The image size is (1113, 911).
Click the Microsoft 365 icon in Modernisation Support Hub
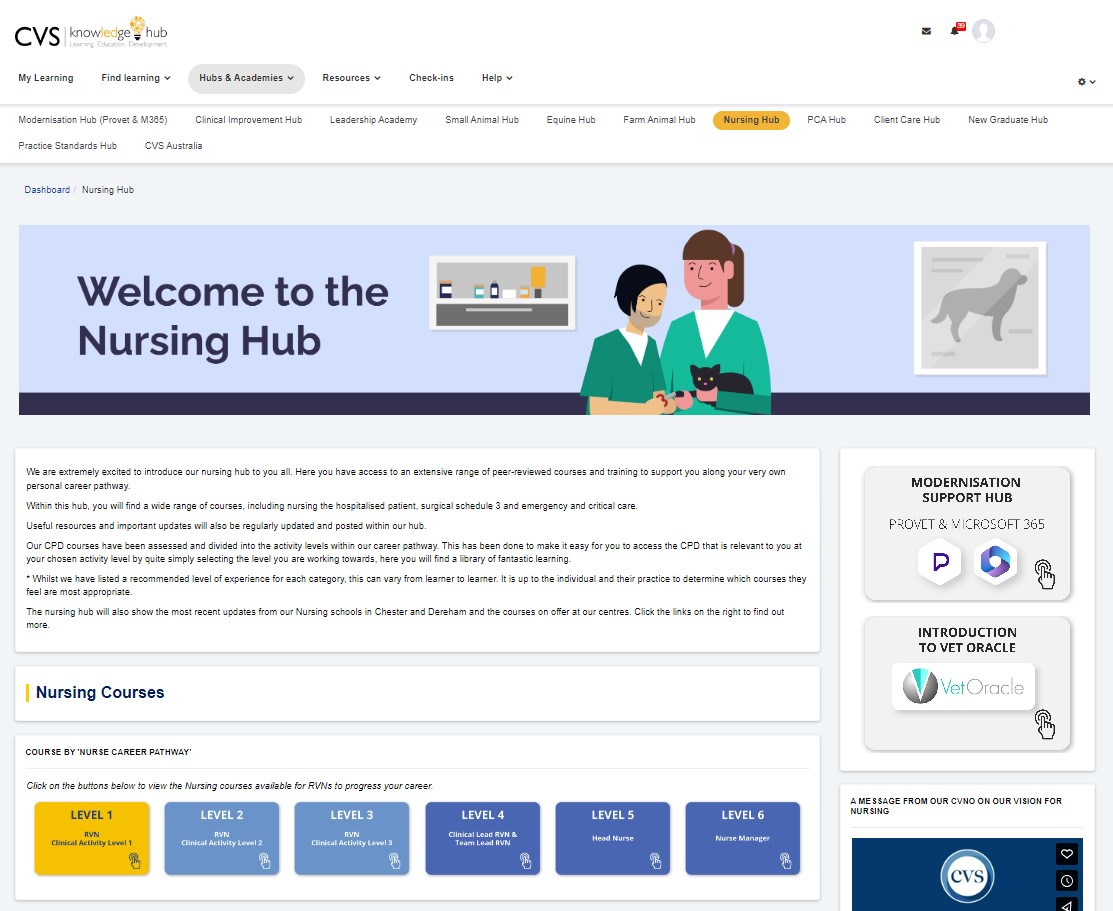[x=995, y=562]
